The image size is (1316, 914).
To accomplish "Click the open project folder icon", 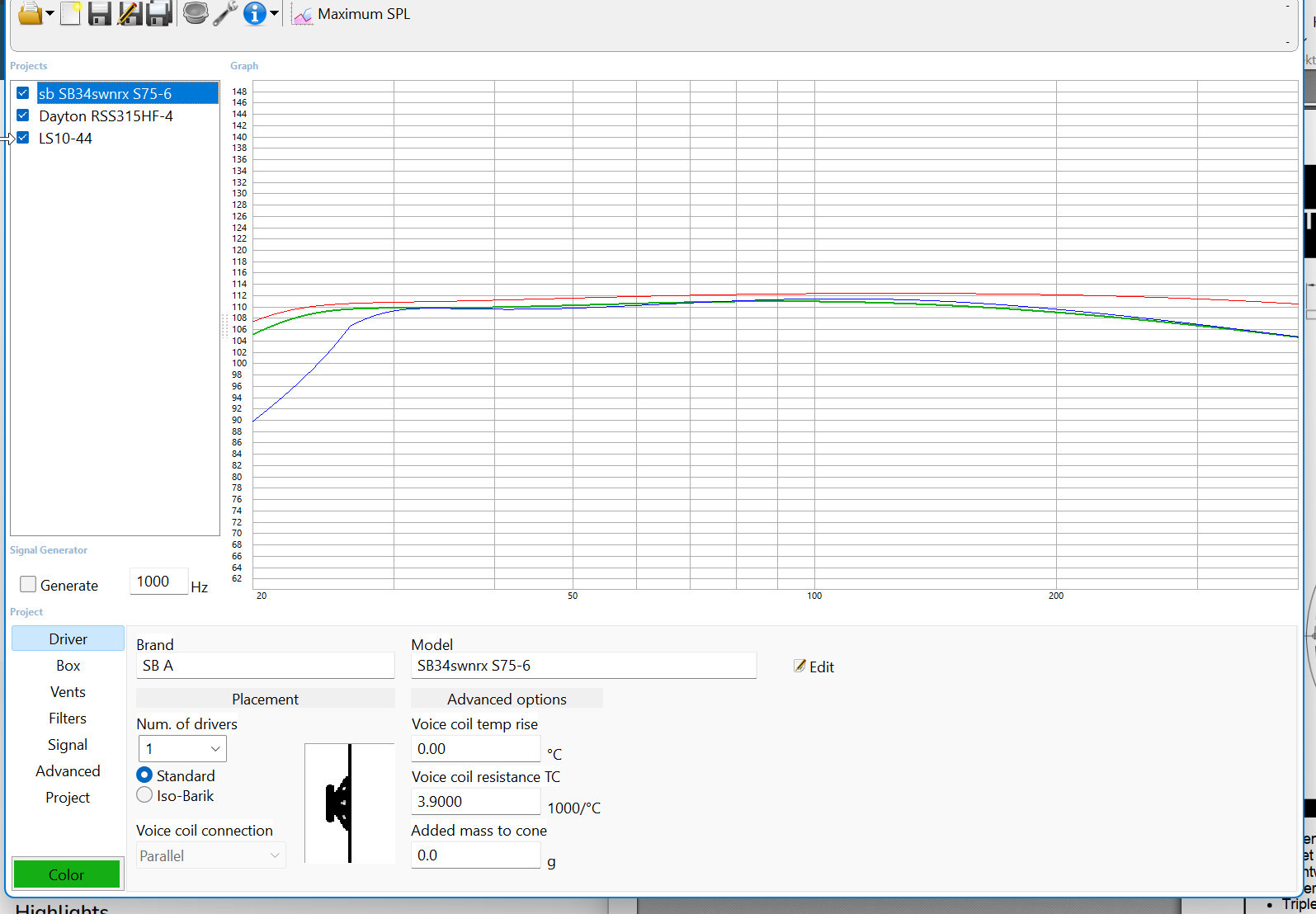I will tap(30, 14).
